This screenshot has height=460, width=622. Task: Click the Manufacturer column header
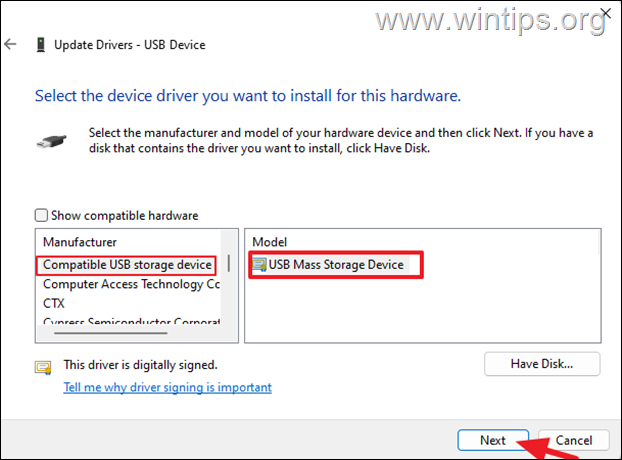pos(80,242)
